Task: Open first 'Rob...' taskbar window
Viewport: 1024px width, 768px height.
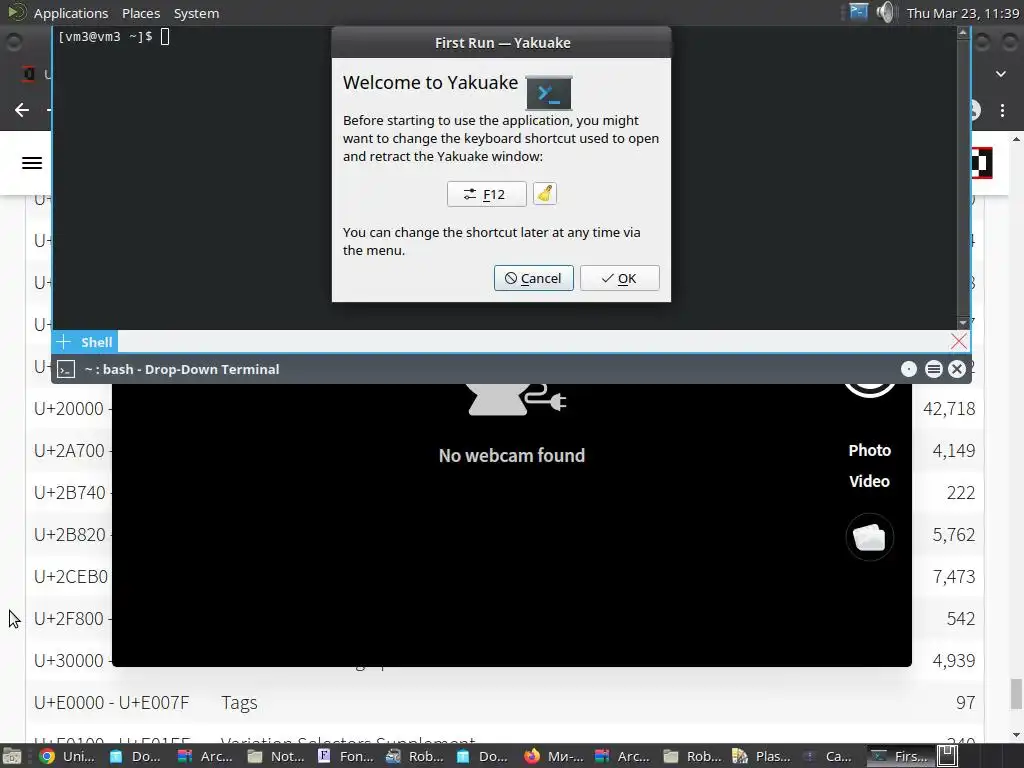Action: [x=415, y=756]
